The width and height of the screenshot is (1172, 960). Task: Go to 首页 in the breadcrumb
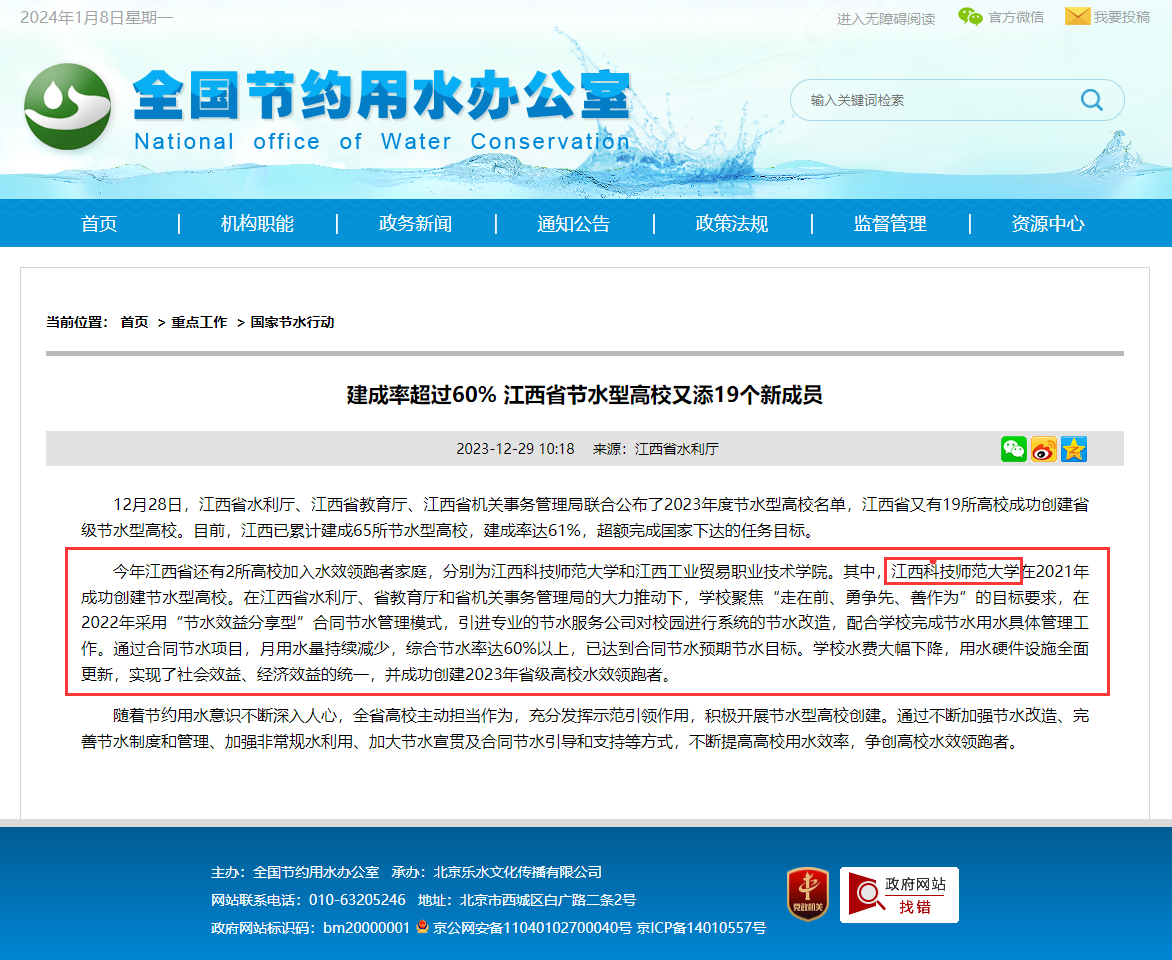tap(135, 322)
